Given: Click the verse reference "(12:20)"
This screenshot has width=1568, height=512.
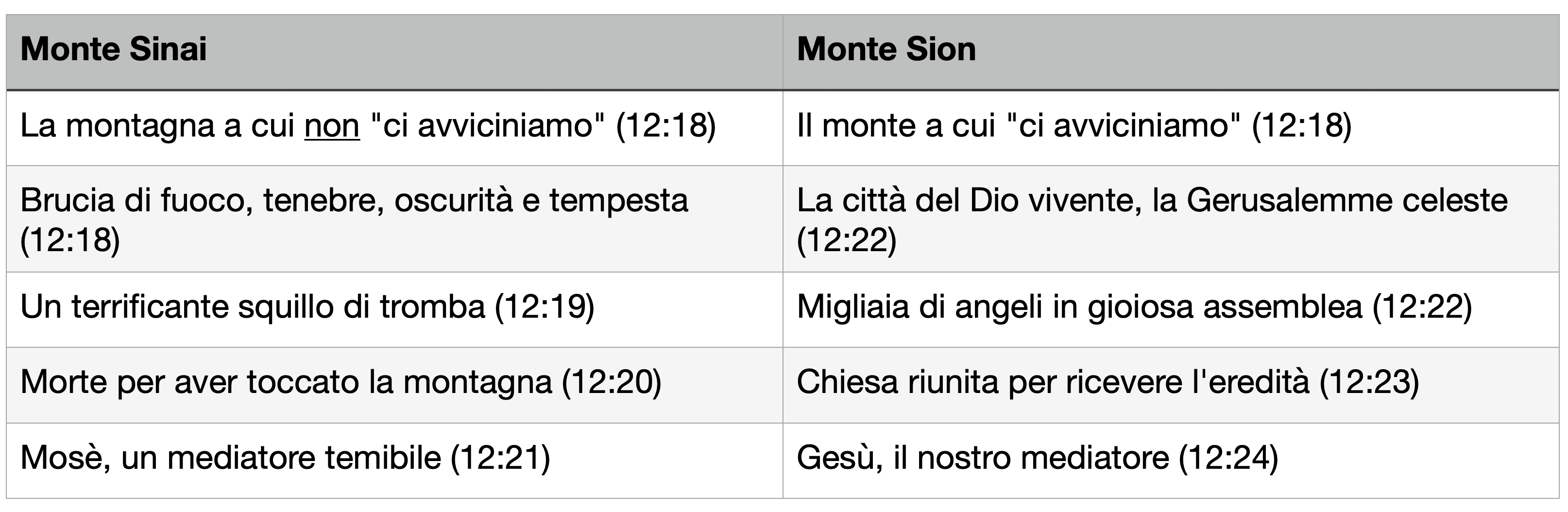Looking at the screenshot, I should (x=611, y=382).
